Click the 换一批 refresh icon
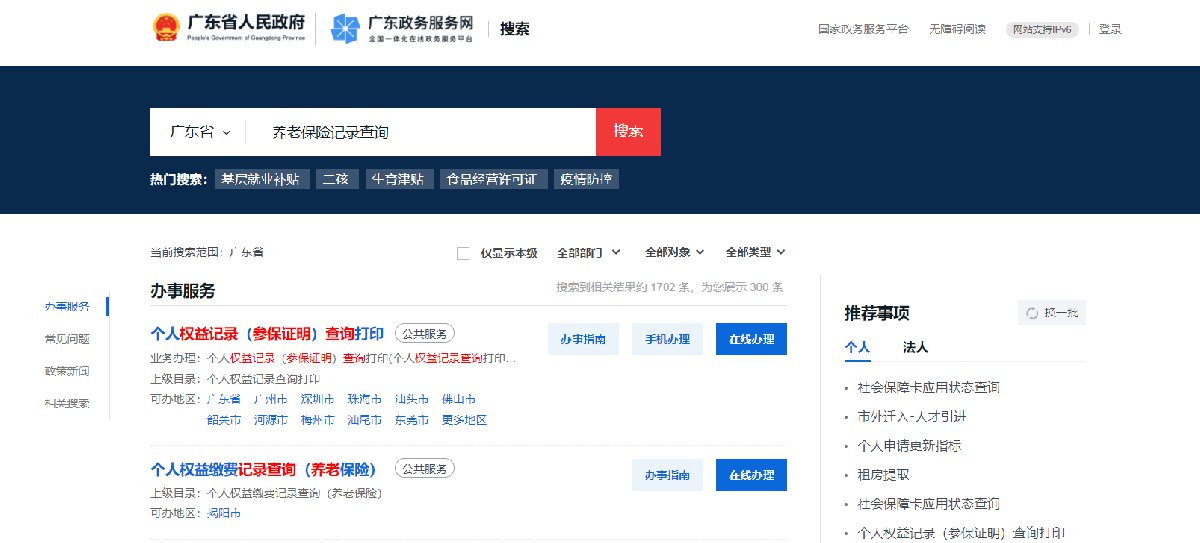Screen dimensions: 1200x543 (x=1032, y=313)
